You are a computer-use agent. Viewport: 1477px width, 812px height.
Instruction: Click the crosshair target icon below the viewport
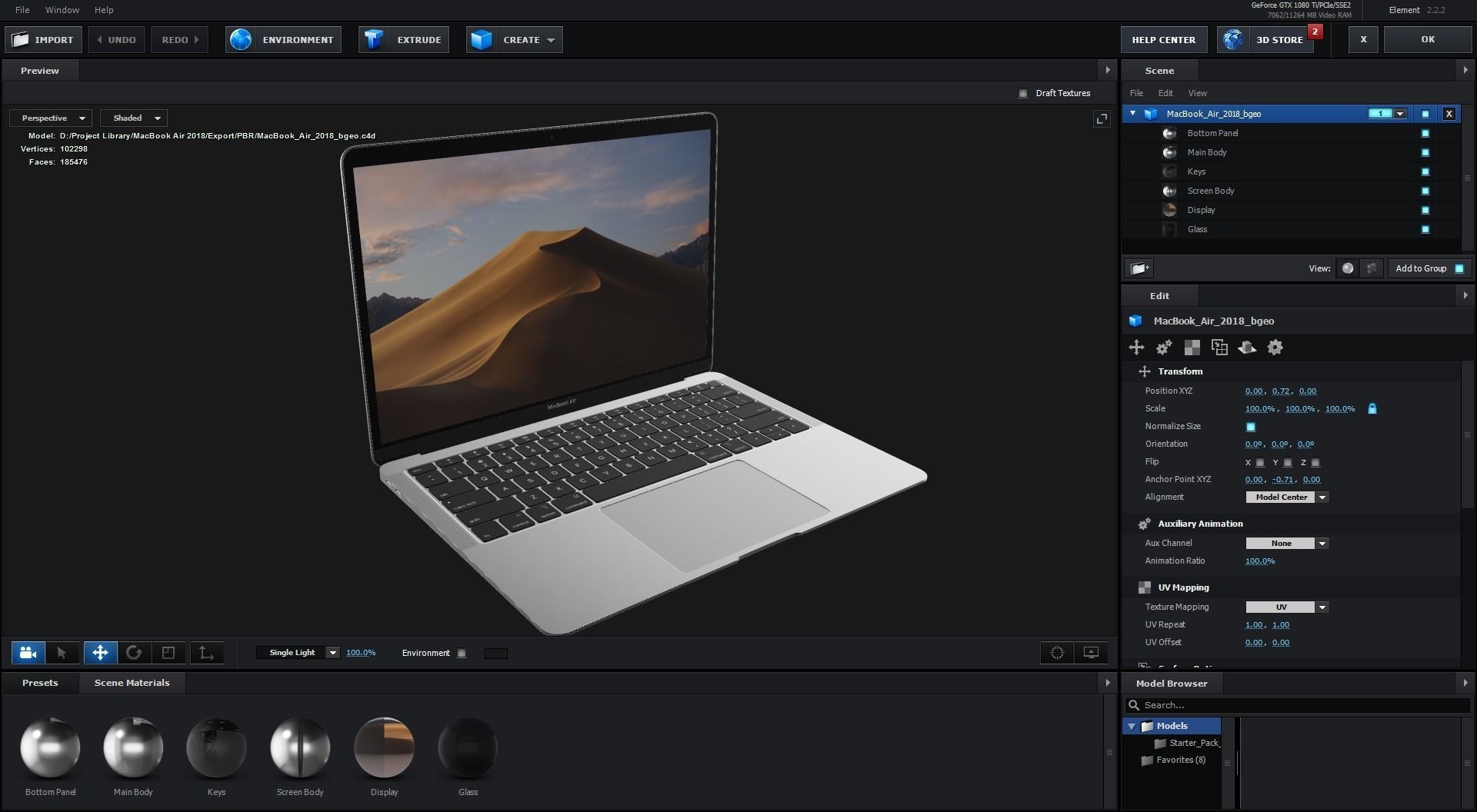click(1057, 653)
